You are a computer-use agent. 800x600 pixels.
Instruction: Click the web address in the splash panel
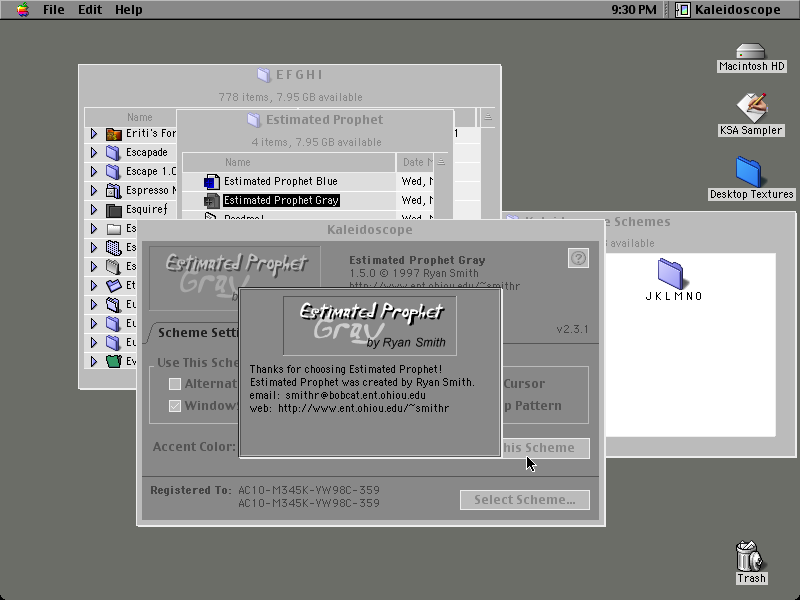(x=364, y=408)
